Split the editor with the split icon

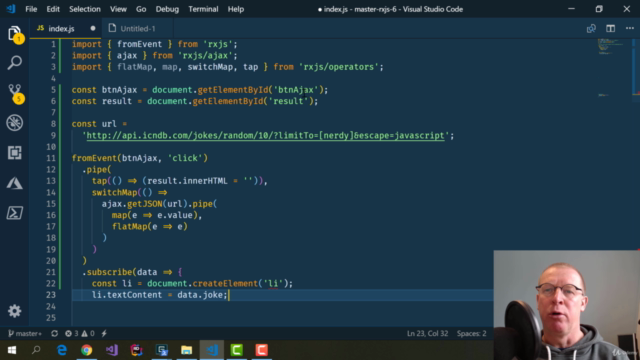pyautogui.click(x=611, y=29)
